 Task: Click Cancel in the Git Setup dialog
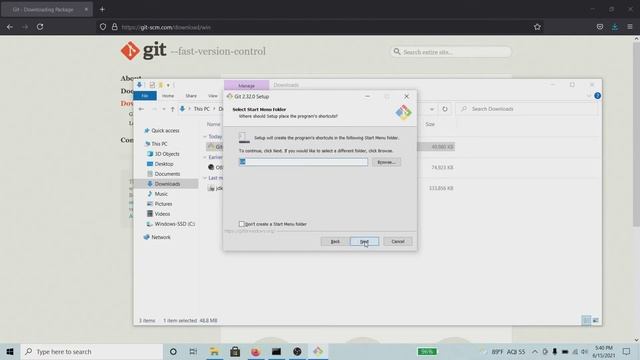[x=398, y=242]
